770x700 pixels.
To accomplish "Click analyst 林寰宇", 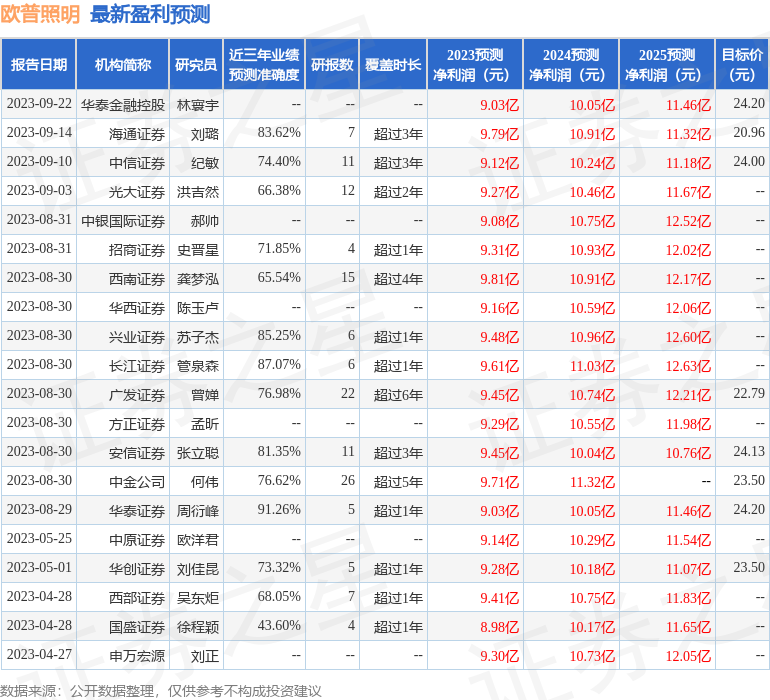I will (x=198, y=105).
